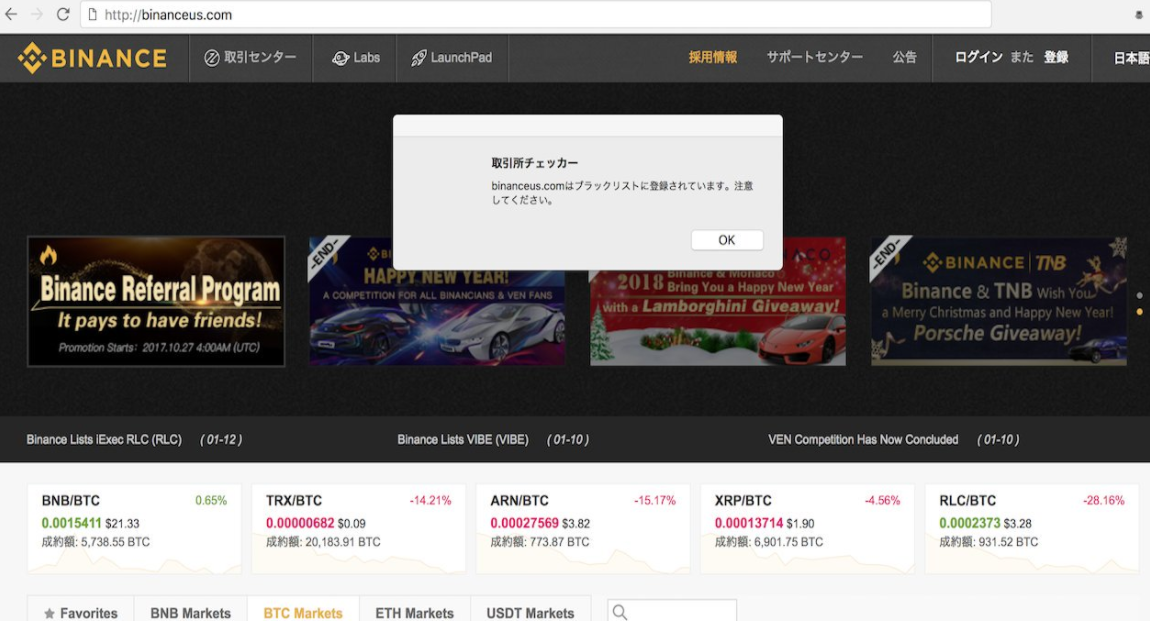Screen dimensions: 1150x621
Task: Open the サポートセンター link
Action: pyautogui.click(x=815, y=57)
